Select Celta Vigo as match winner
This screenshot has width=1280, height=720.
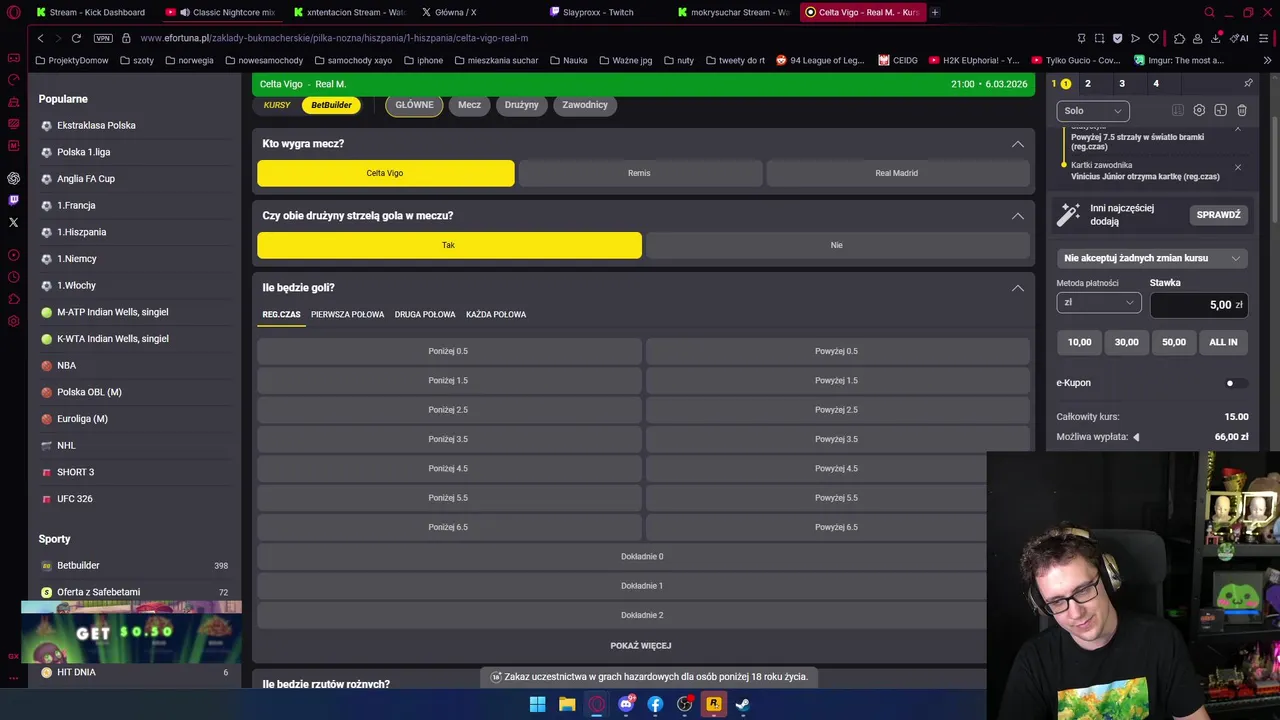(x=385, y=173)
